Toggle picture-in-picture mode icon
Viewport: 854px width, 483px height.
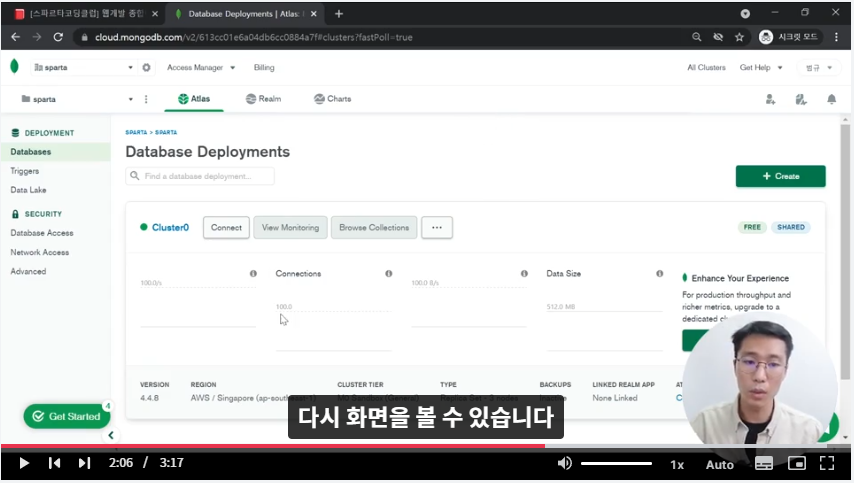click(797, 463)
